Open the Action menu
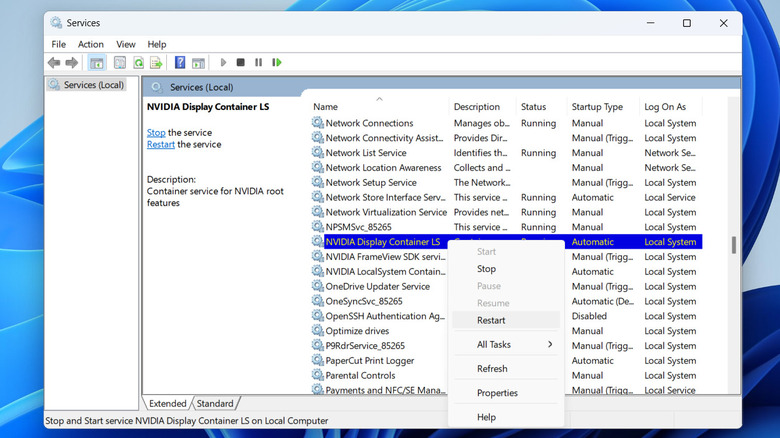Screen dimensions: 780x438 pos(91,44)
